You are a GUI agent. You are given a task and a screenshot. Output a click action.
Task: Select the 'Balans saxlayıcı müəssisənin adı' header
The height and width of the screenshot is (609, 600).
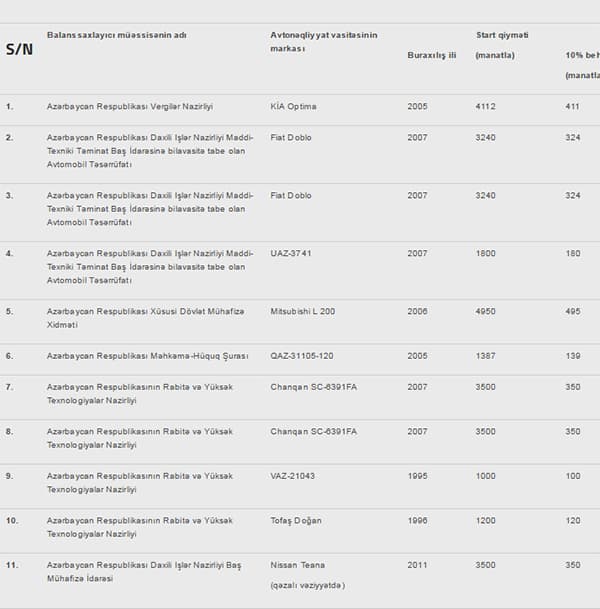(x=117, y=35)
